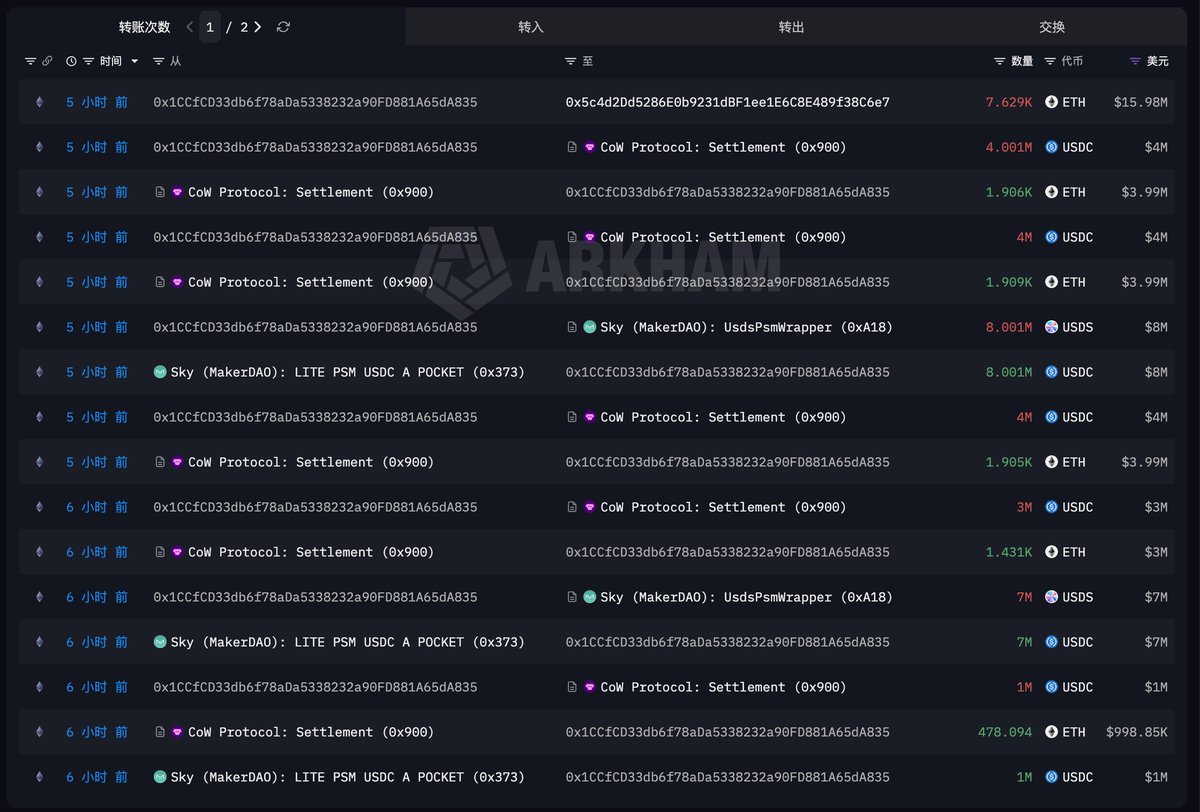This screenshot has width=1200, height=812.
Task: Open the filter icon beside the chain-link icon
Action: coord(30,61)
